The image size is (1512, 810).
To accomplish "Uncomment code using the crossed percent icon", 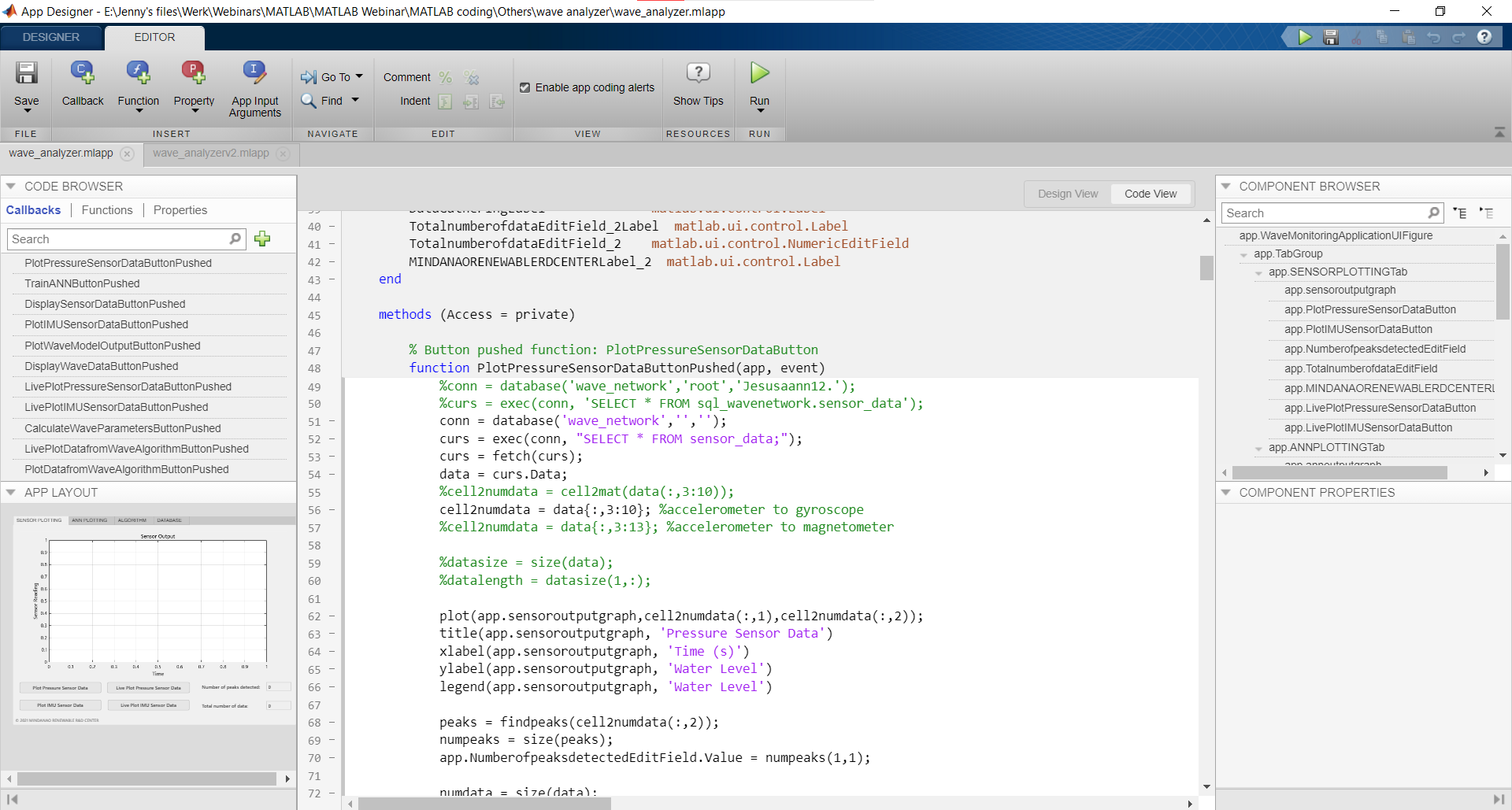I will [471, 77].
